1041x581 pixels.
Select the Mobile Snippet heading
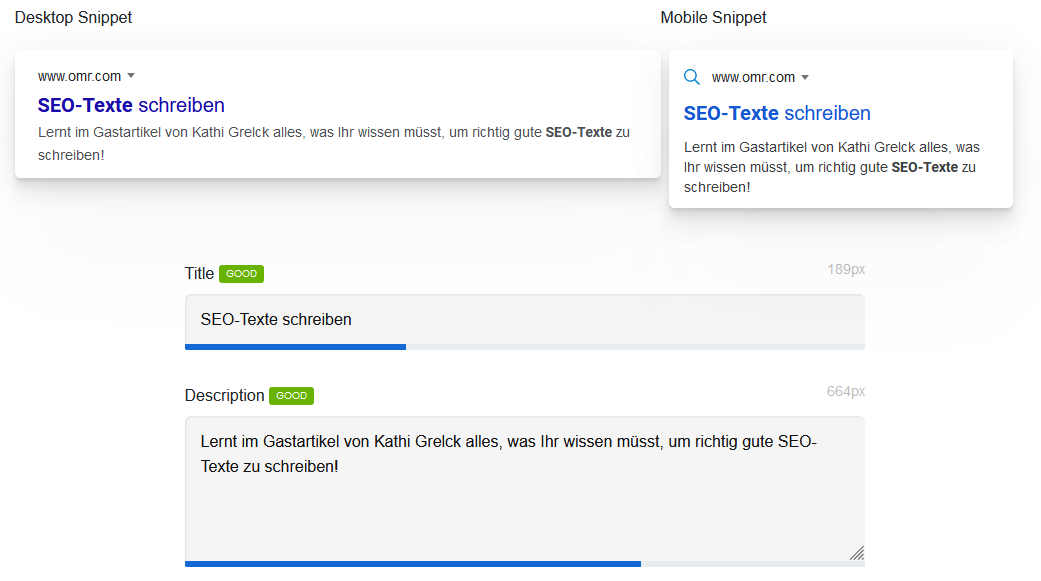coord(713,17)
